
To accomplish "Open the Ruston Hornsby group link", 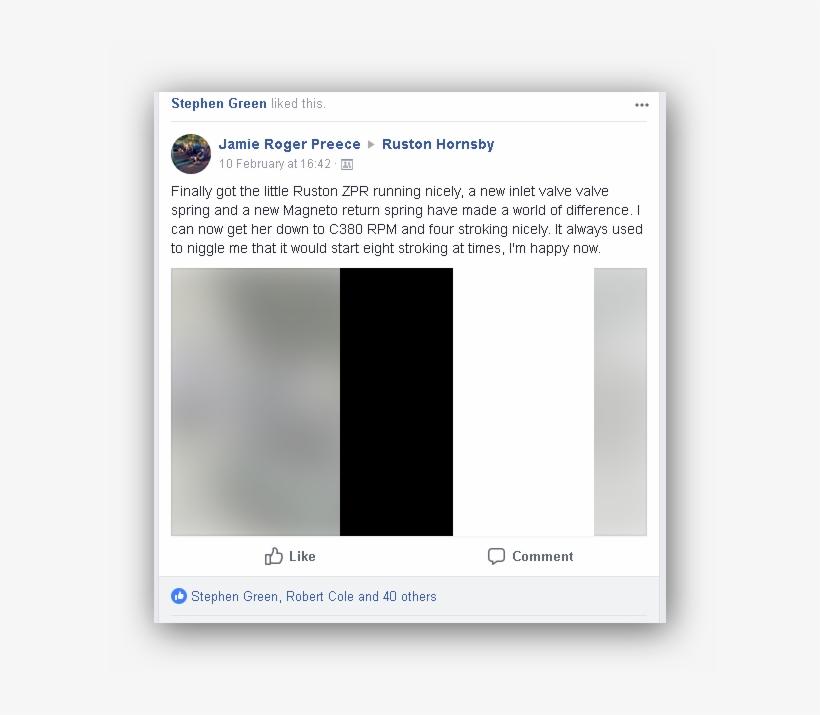I will click(438, 144).
